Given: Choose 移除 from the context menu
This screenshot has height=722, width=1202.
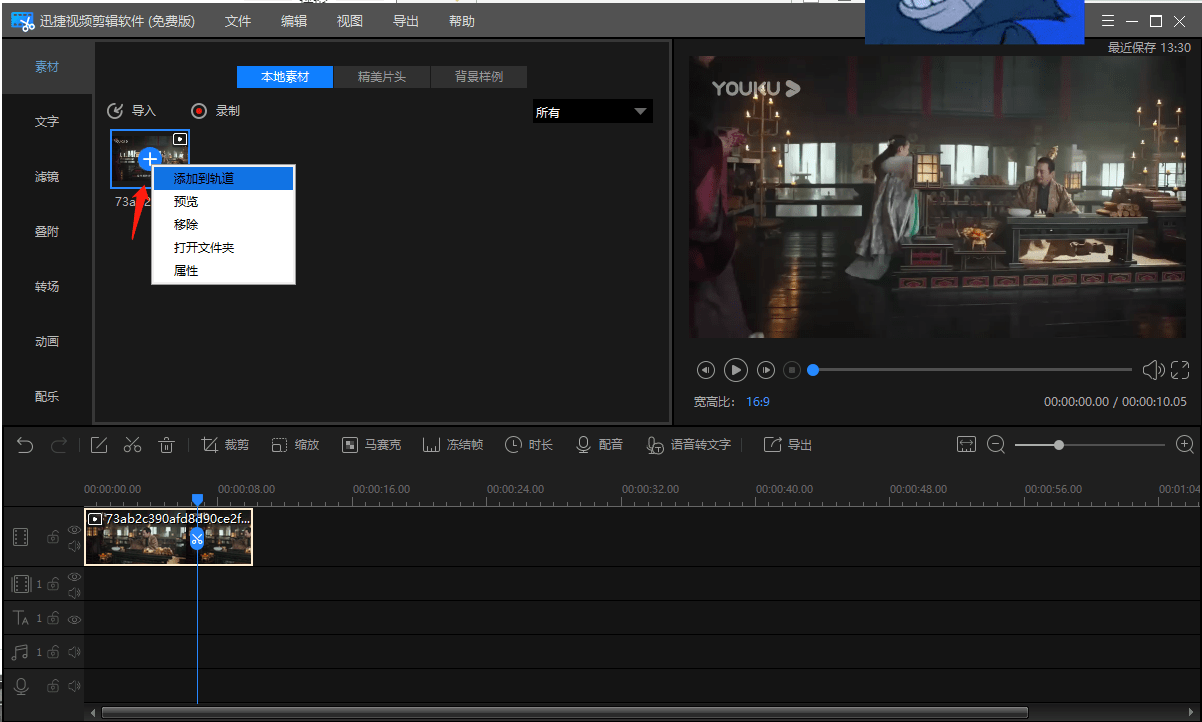Looking at the screenshot, I should click(223, 224).
